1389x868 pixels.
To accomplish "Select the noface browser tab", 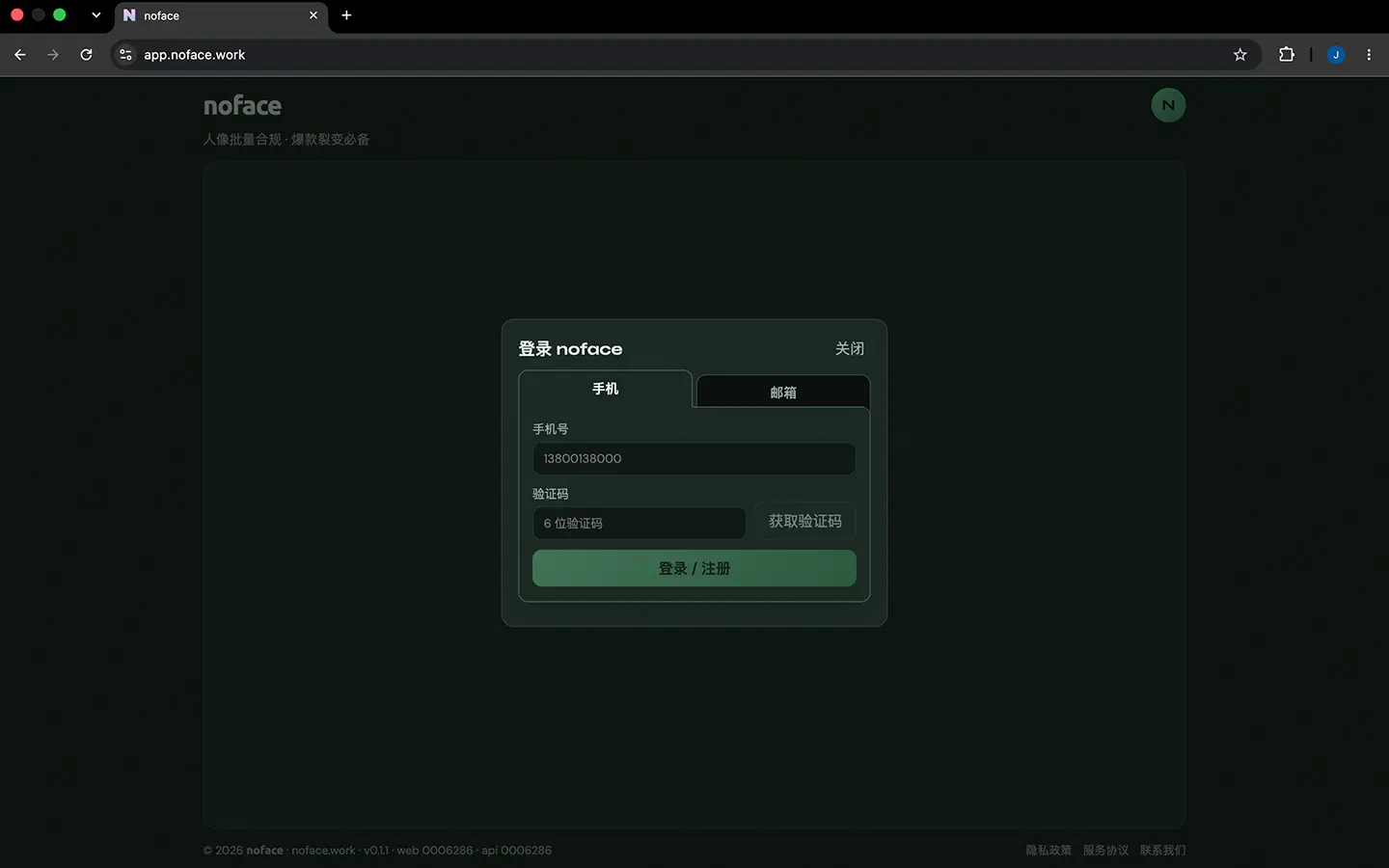I will click(x=222, y=16).
